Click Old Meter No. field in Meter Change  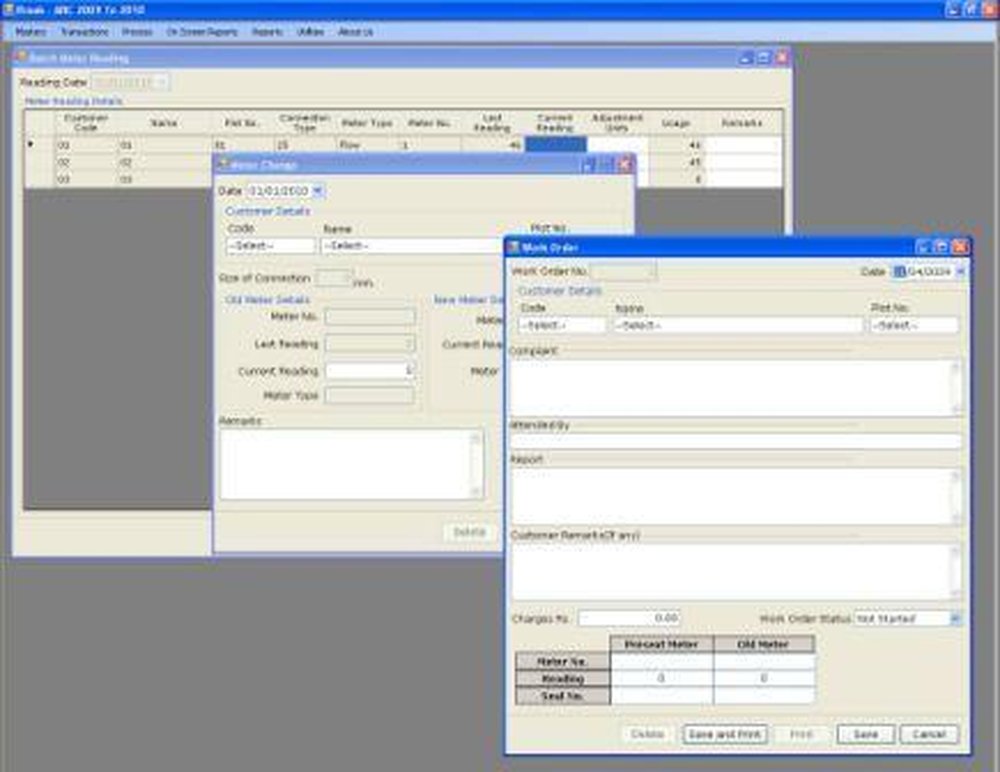click(370, 316)
